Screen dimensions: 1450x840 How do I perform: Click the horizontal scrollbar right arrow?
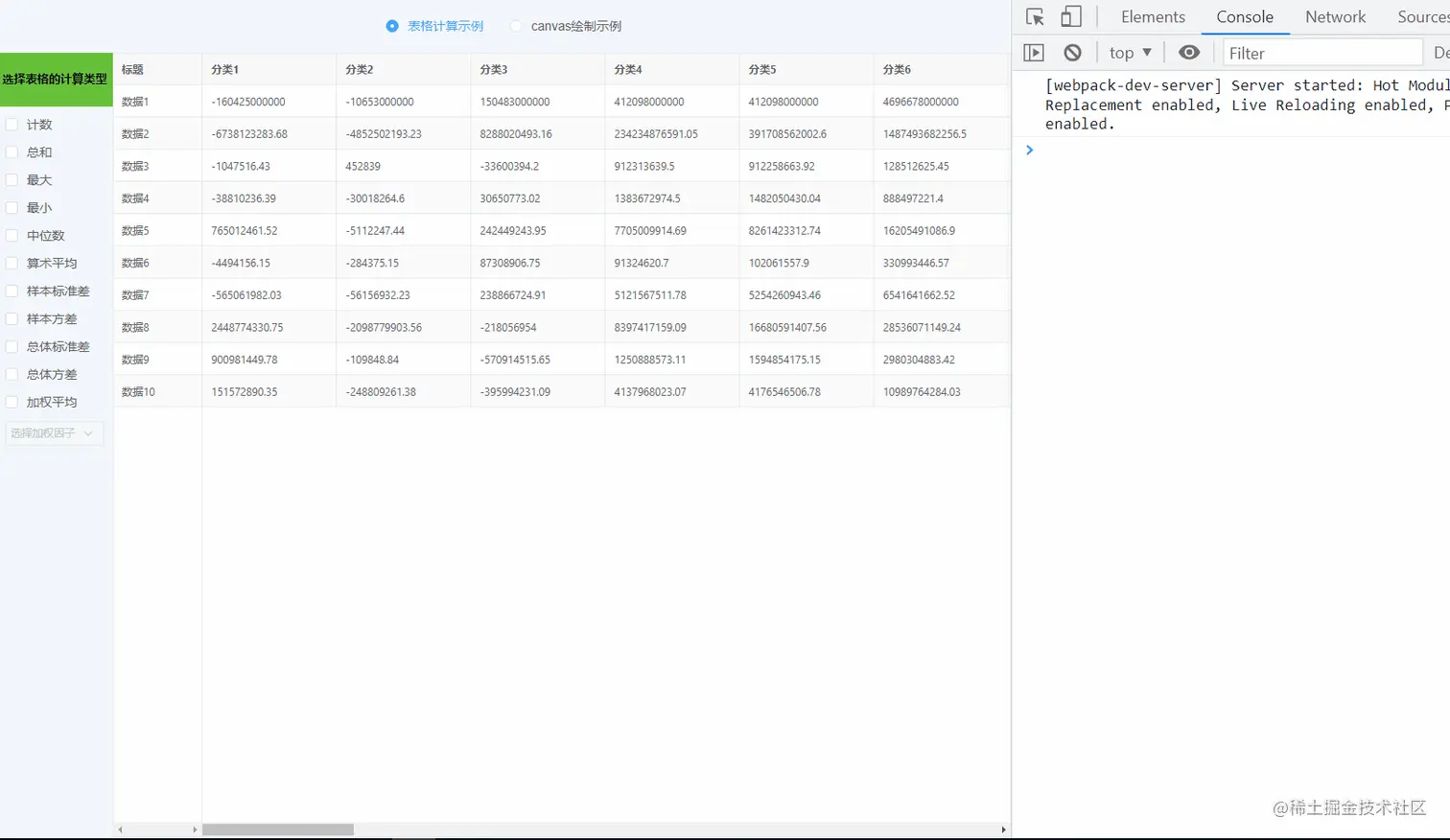click(1004, 829)
